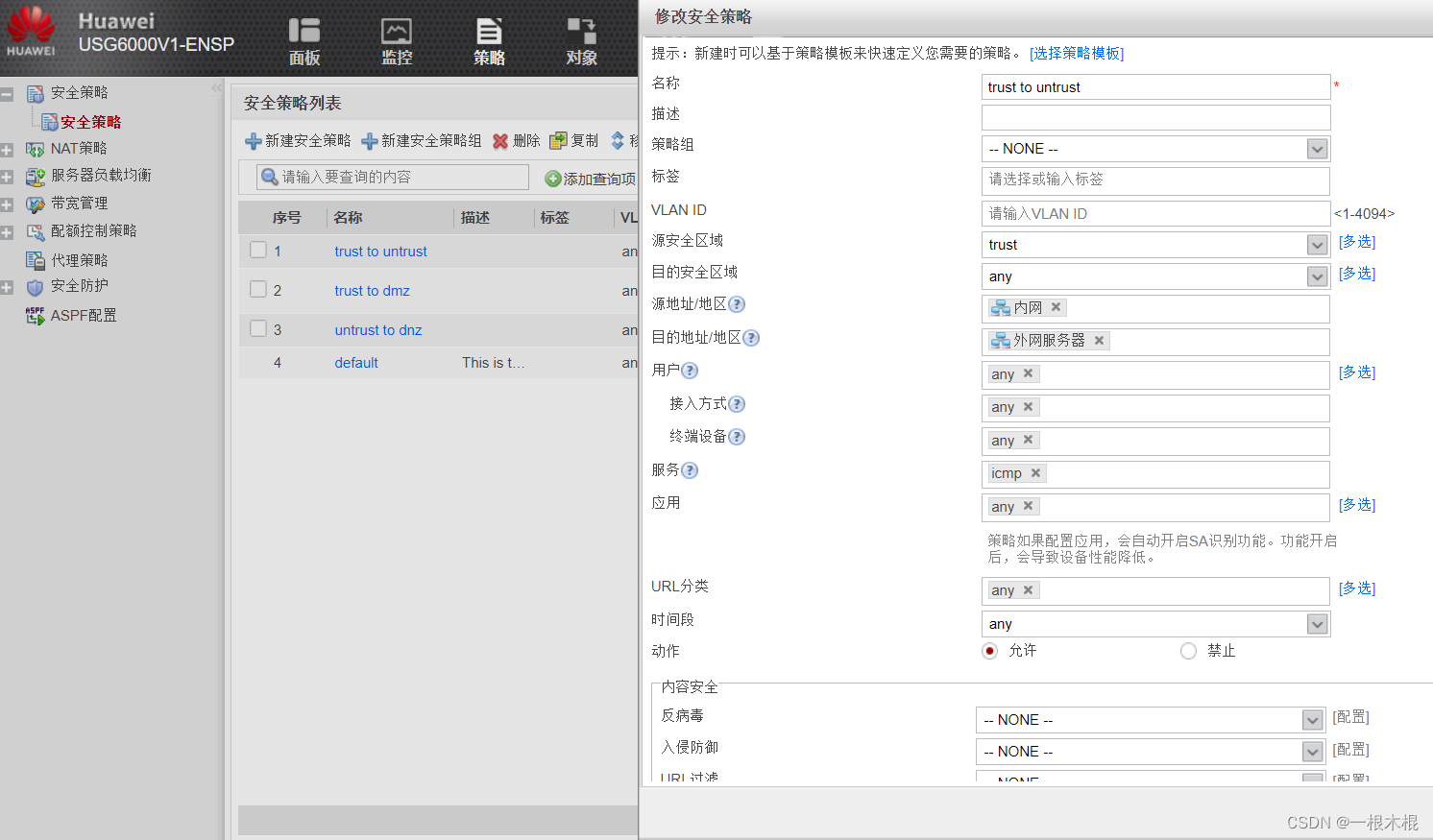Tick checkbox for untrust to dnz row

click(x=258, y=328)
